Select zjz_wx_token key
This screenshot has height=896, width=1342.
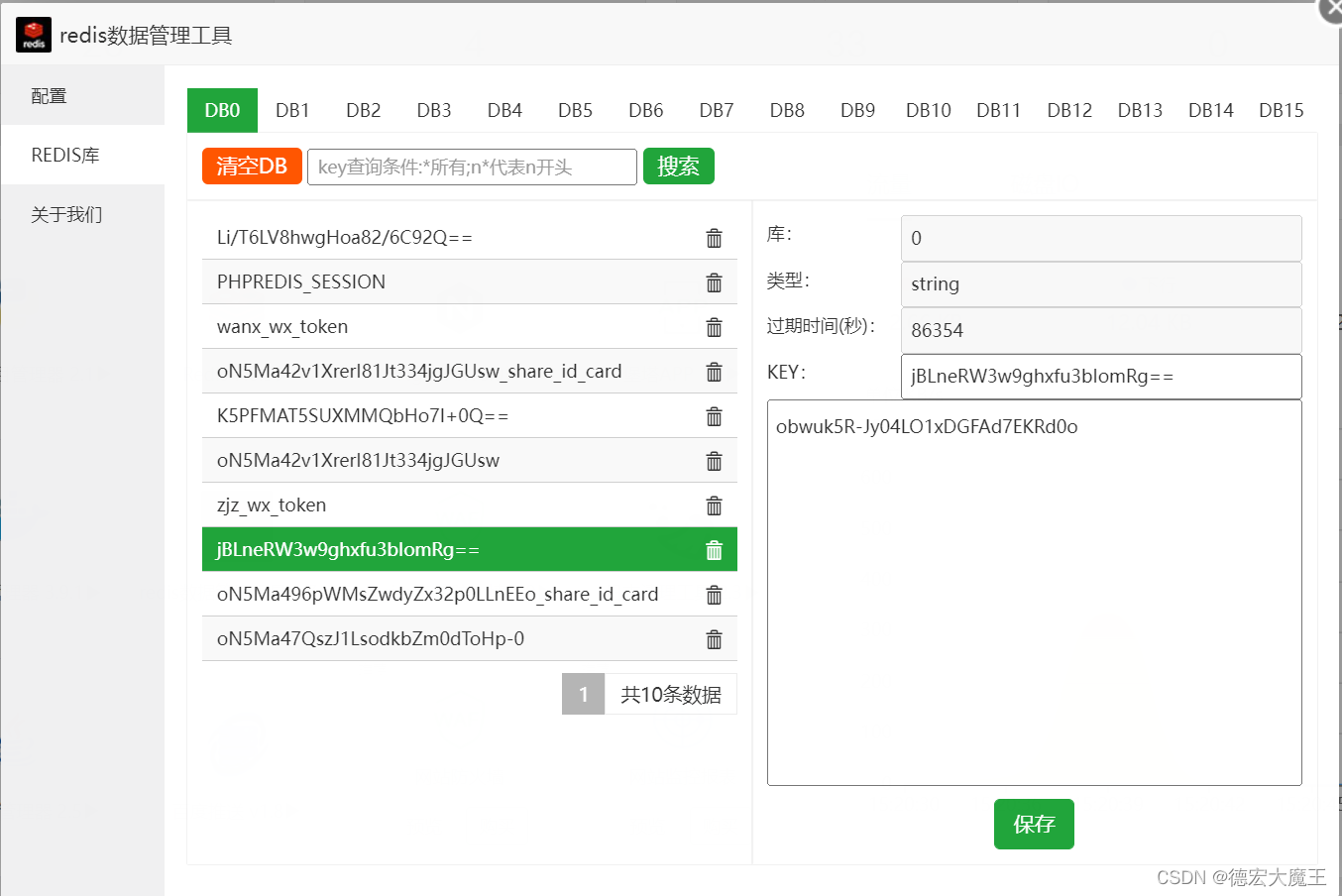(470, 505)
